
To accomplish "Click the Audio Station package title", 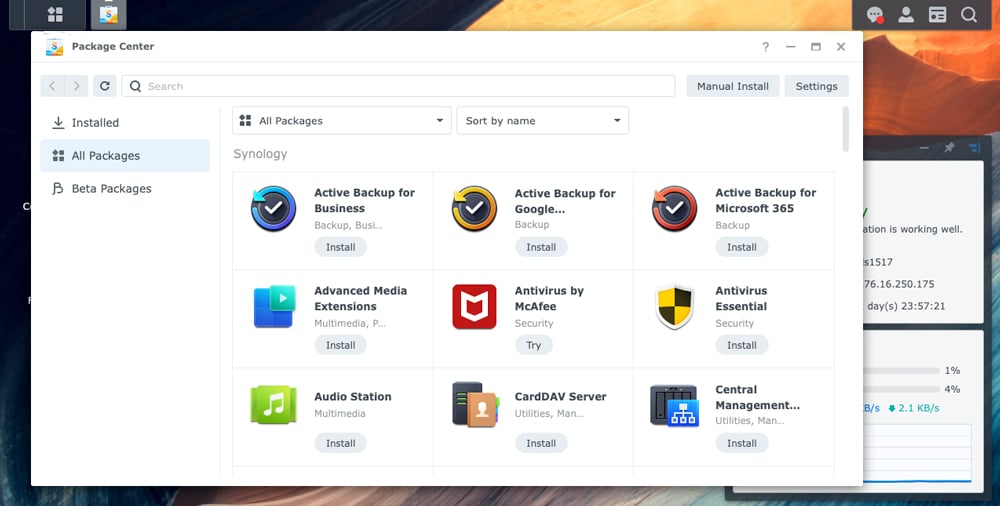I will click(x=353, y=396).
